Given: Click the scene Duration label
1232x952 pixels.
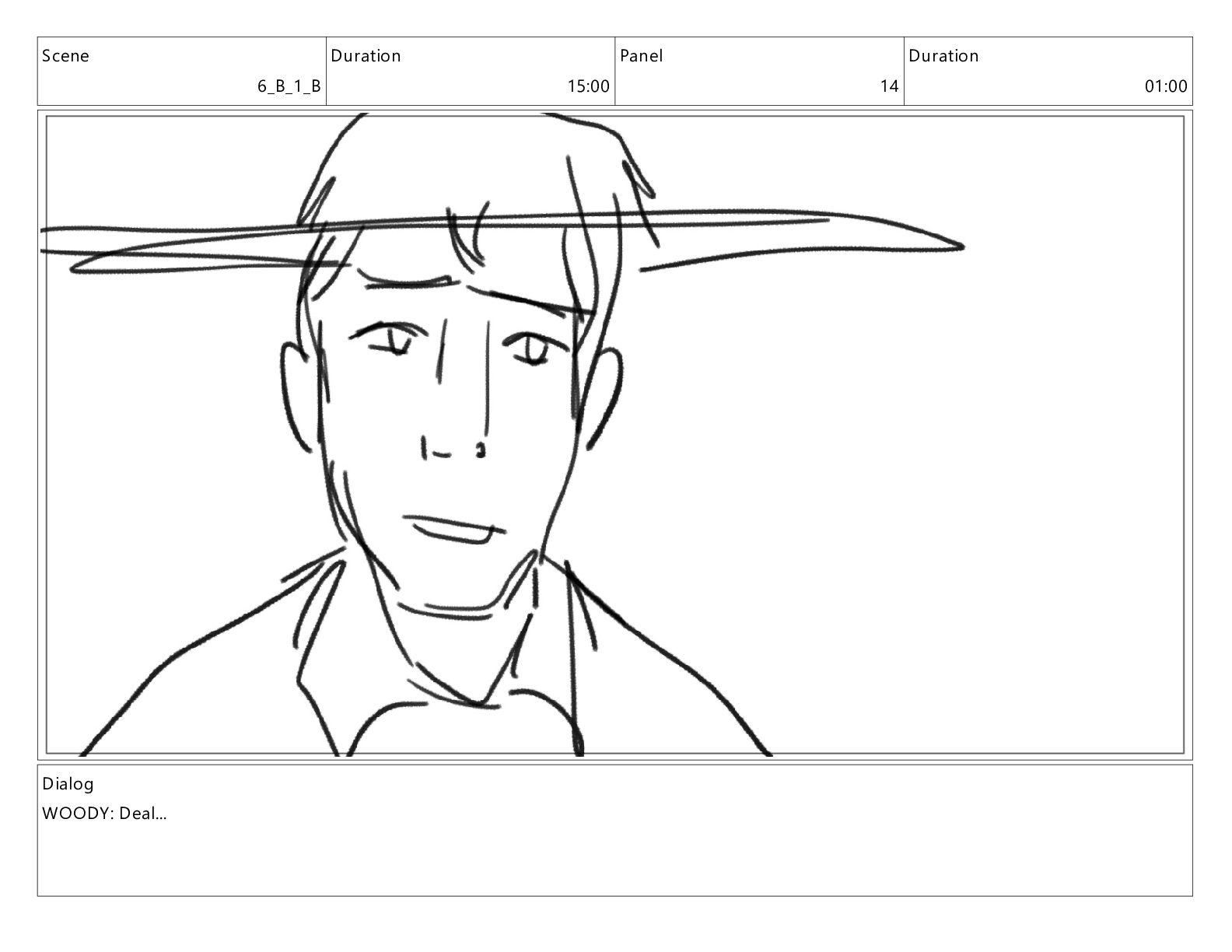Looking at the screenshot, I should (366, 56).
